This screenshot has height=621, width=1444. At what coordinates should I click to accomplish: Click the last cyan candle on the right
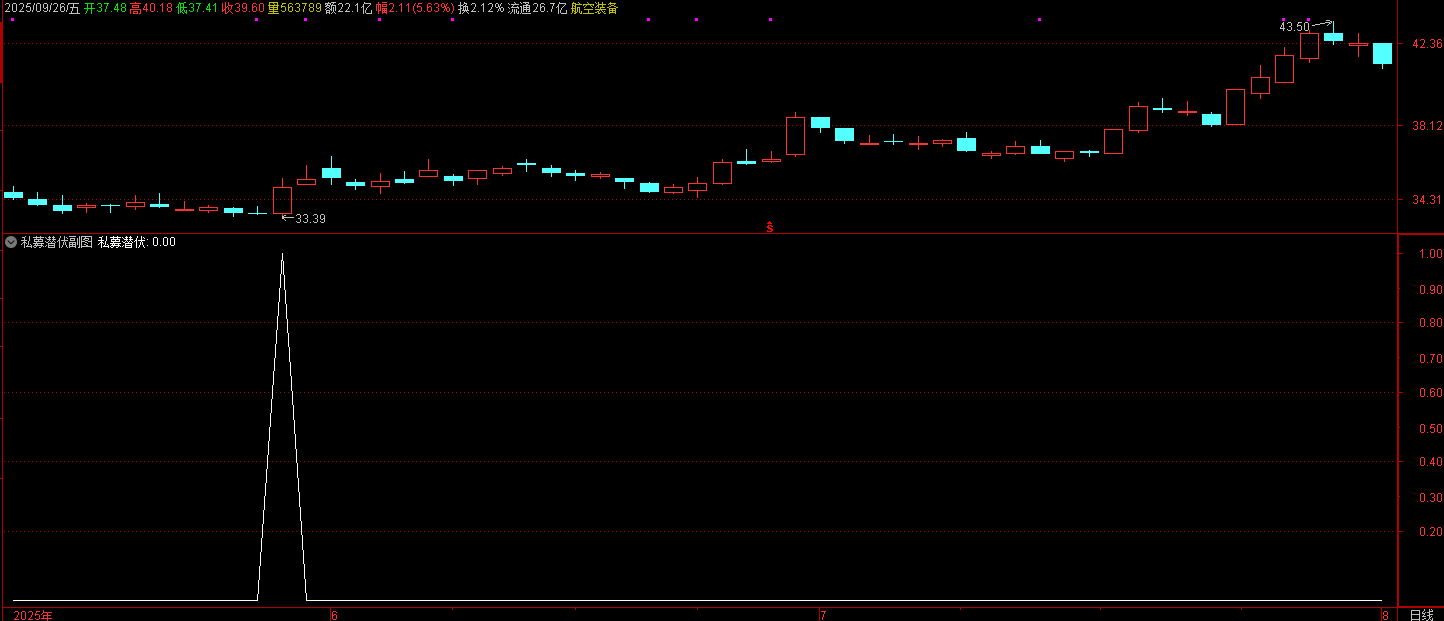tap(1382, 54)
